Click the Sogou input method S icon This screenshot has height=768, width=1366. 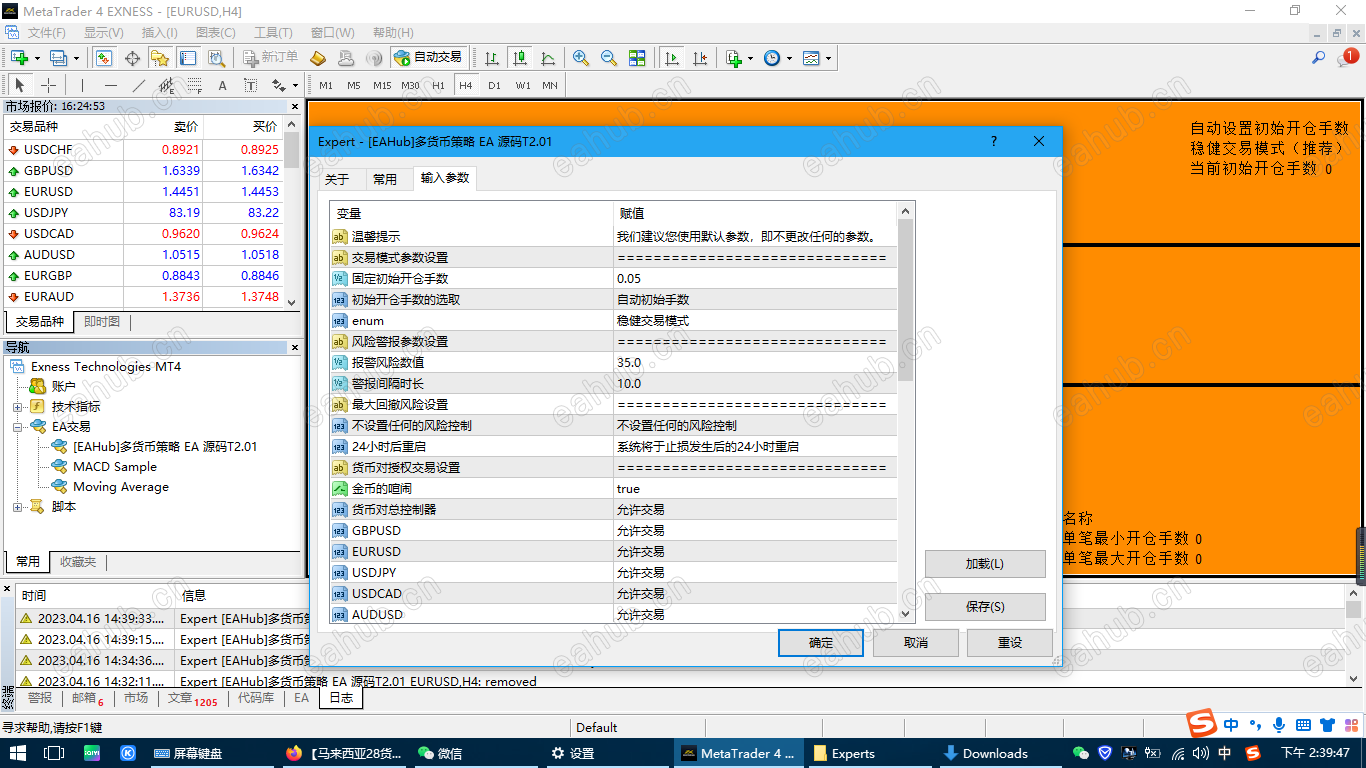pyautogui.click(x=1201, y=724)
